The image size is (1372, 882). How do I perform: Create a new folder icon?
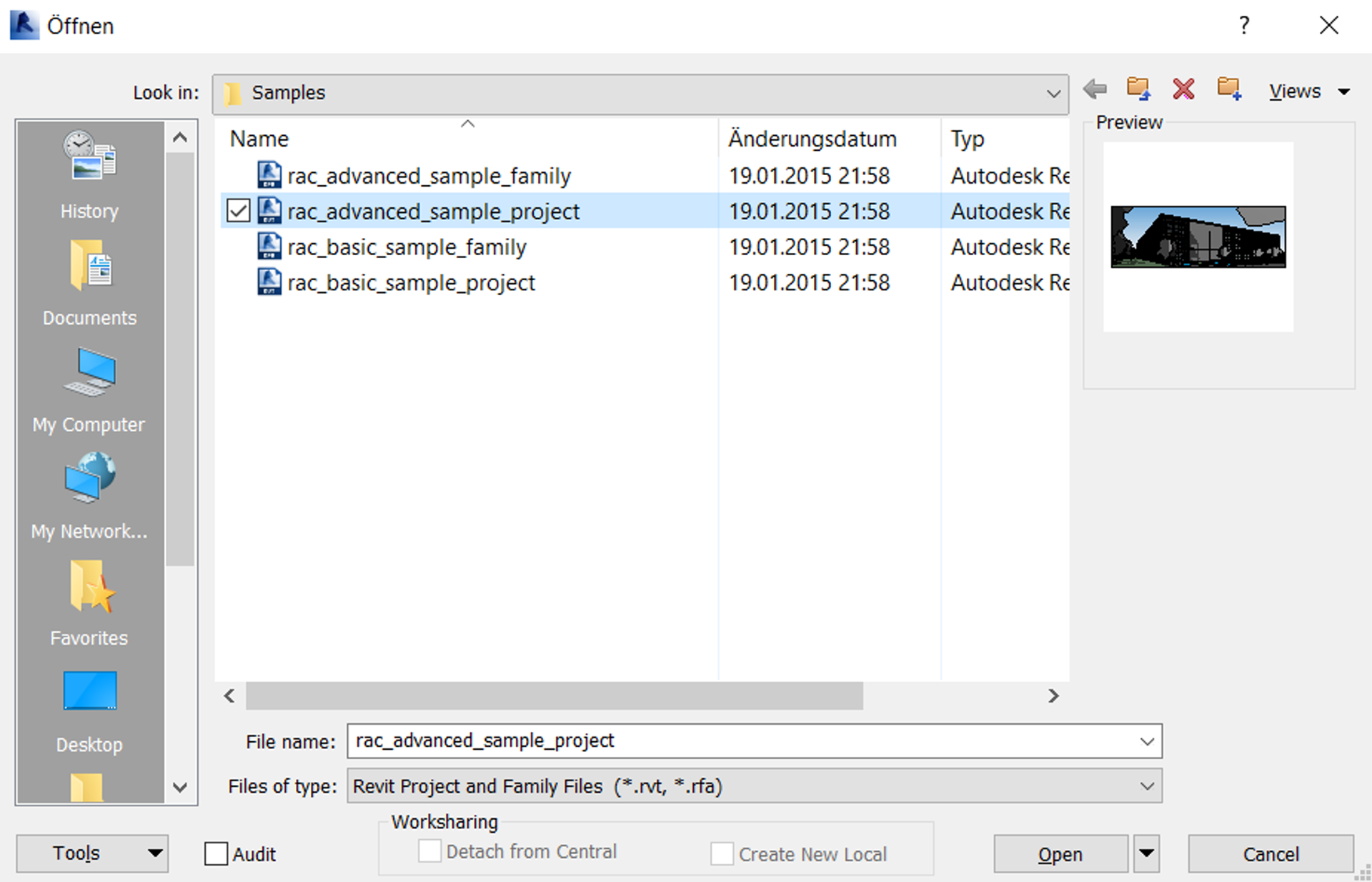pos(1229,89)
